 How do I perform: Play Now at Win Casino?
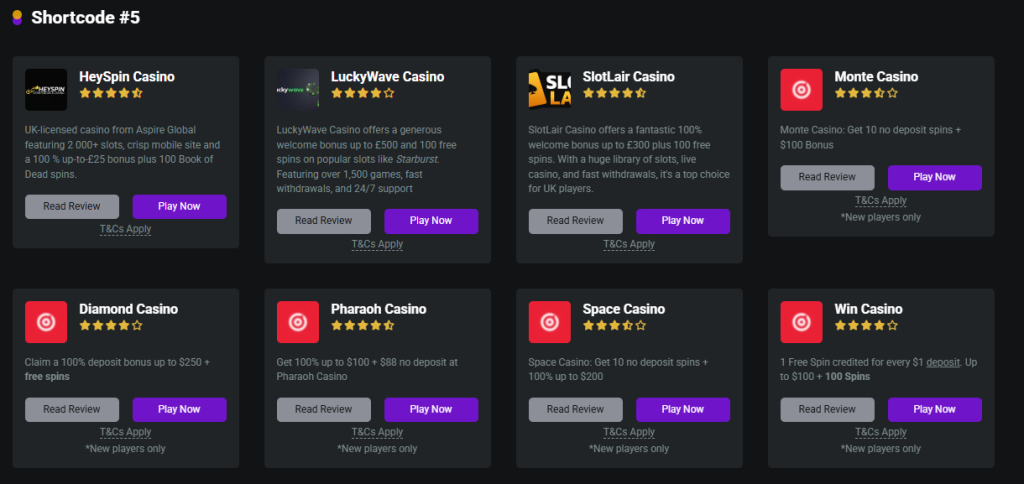click(935, 410)
